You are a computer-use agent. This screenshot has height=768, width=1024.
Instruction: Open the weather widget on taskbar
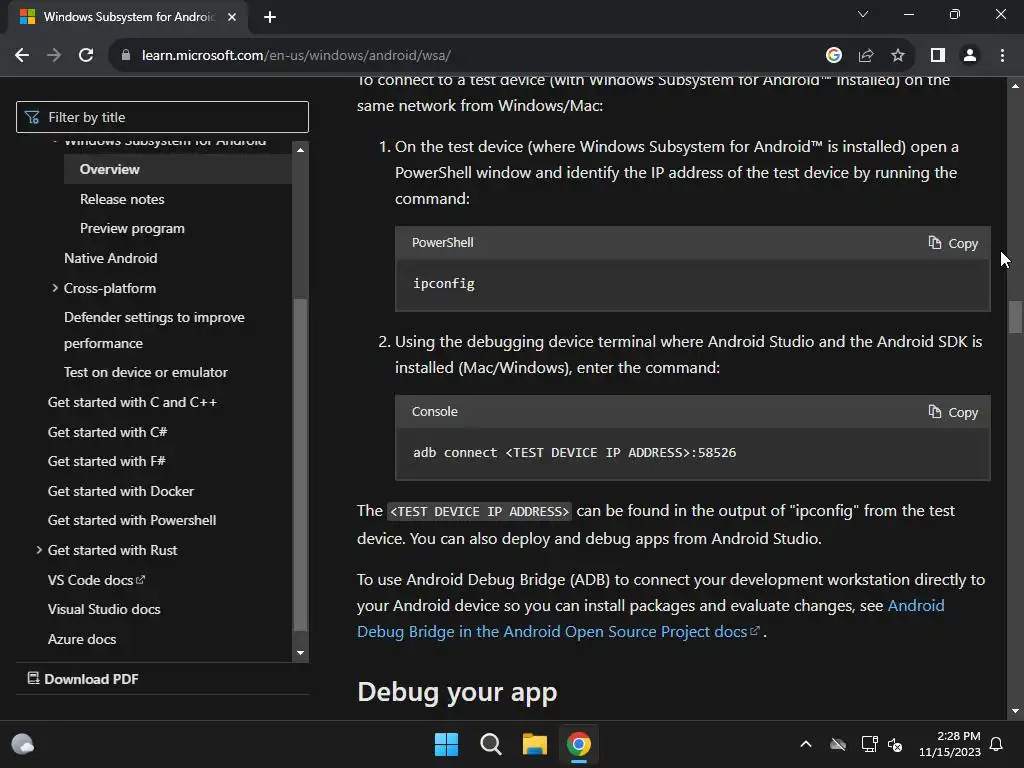coord(23,744)
